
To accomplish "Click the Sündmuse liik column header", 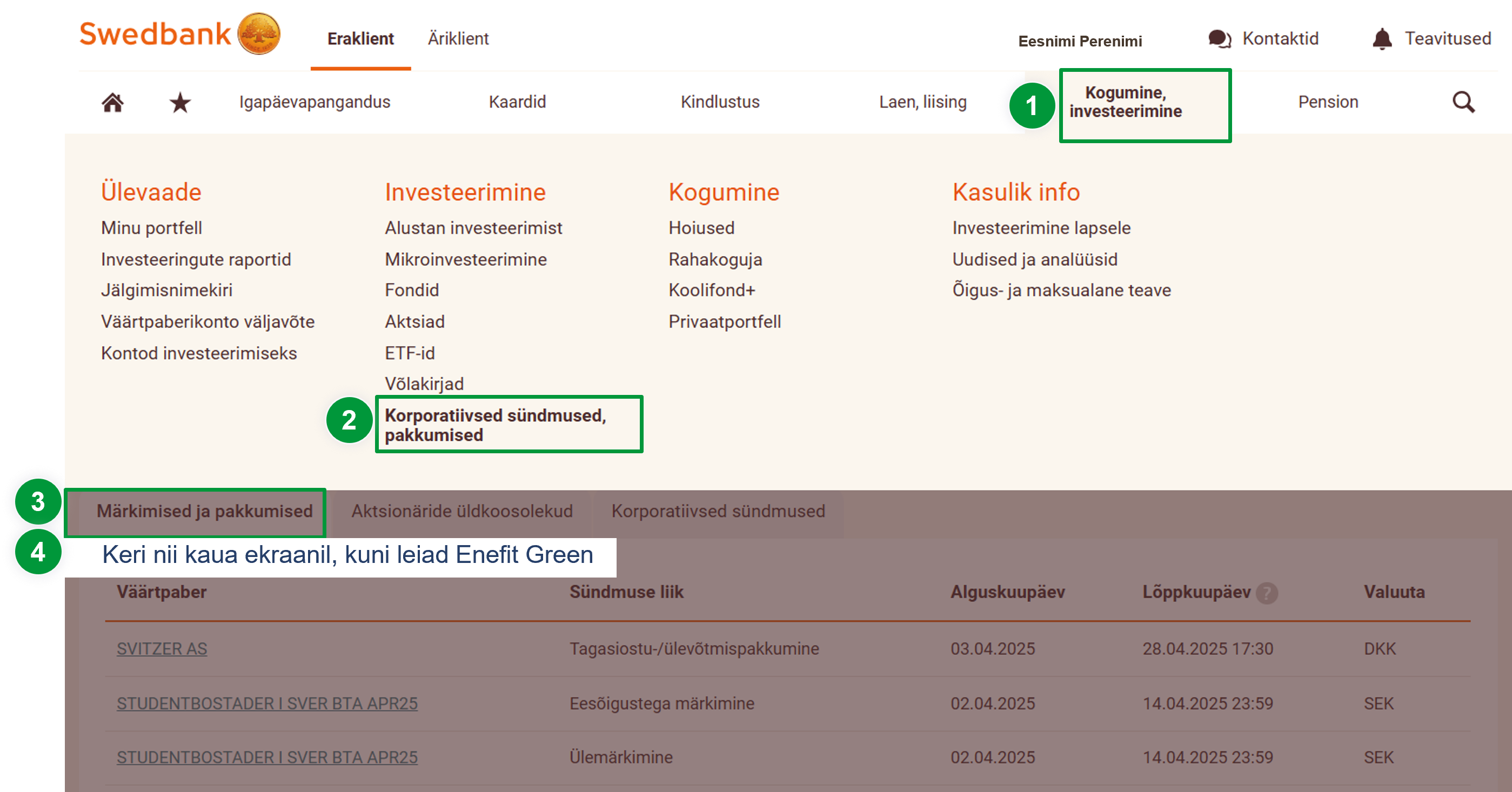I will [x=626, y=592].
